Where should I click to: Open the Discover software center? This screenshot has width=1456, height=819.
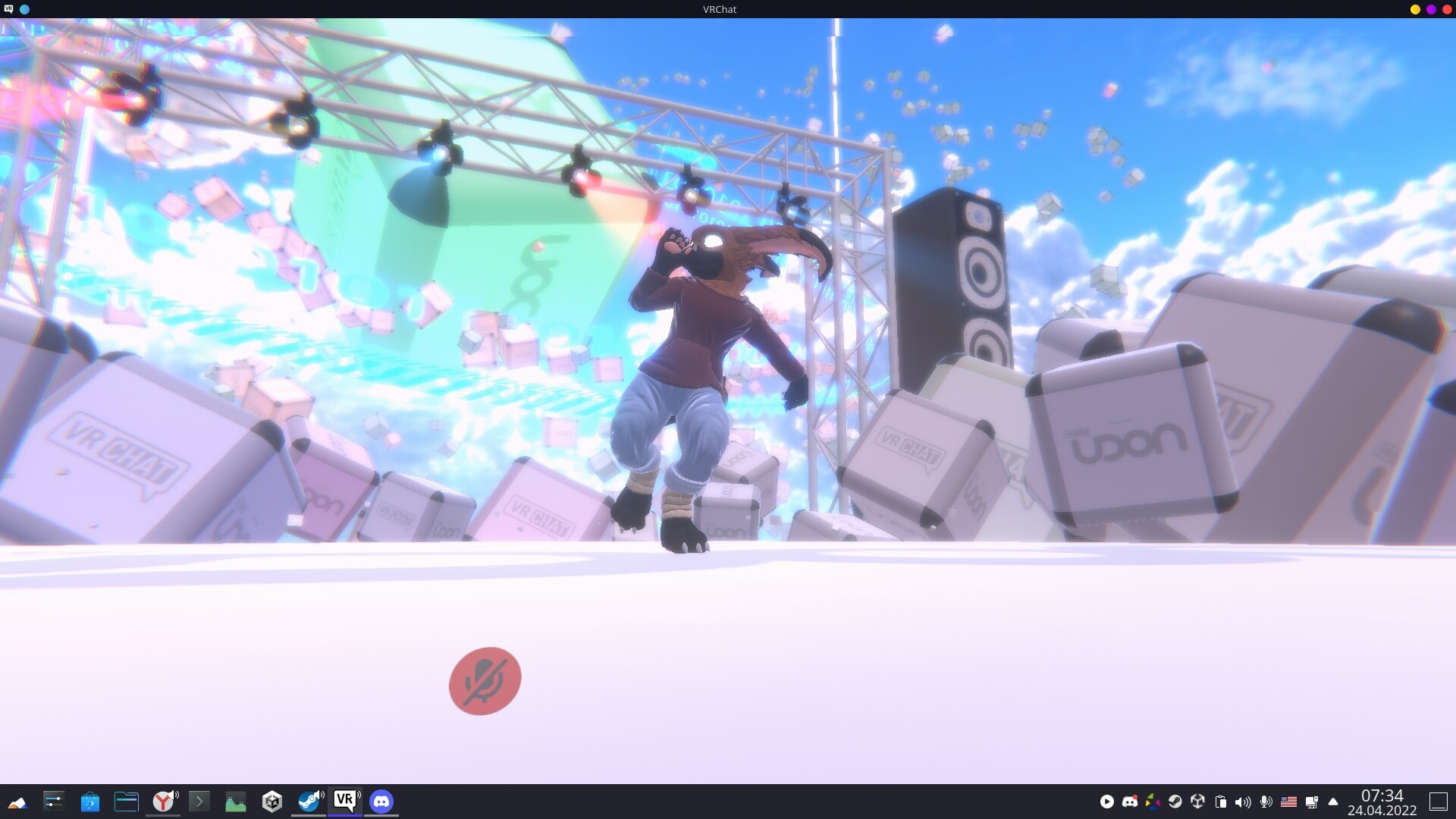click(89, 801)
